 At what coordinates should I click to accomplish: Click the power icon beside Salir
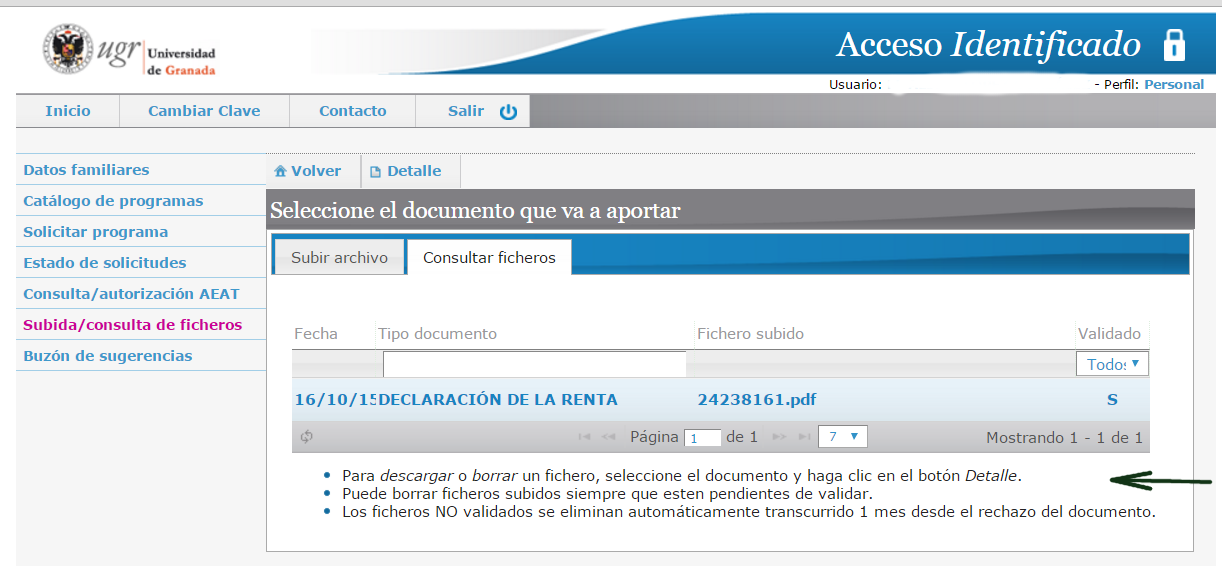pyautogui.click(x=508, y=112)
